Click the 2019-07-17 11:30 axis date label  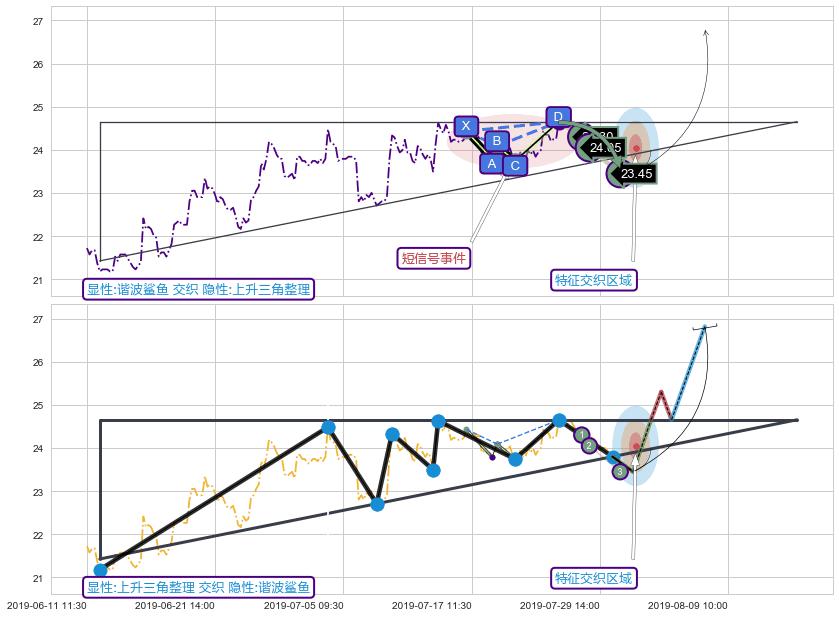click(x=432, y=606)
